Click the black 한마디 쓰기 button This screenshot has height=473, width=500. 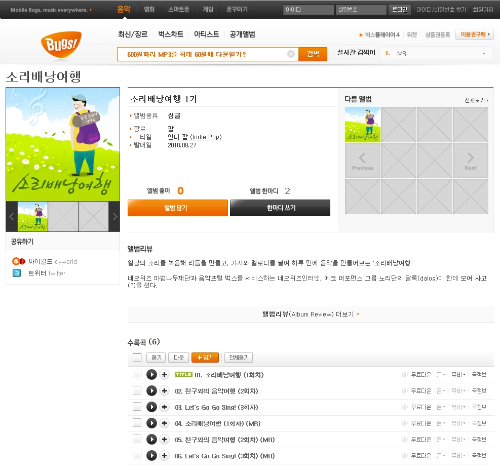[280, 208]
